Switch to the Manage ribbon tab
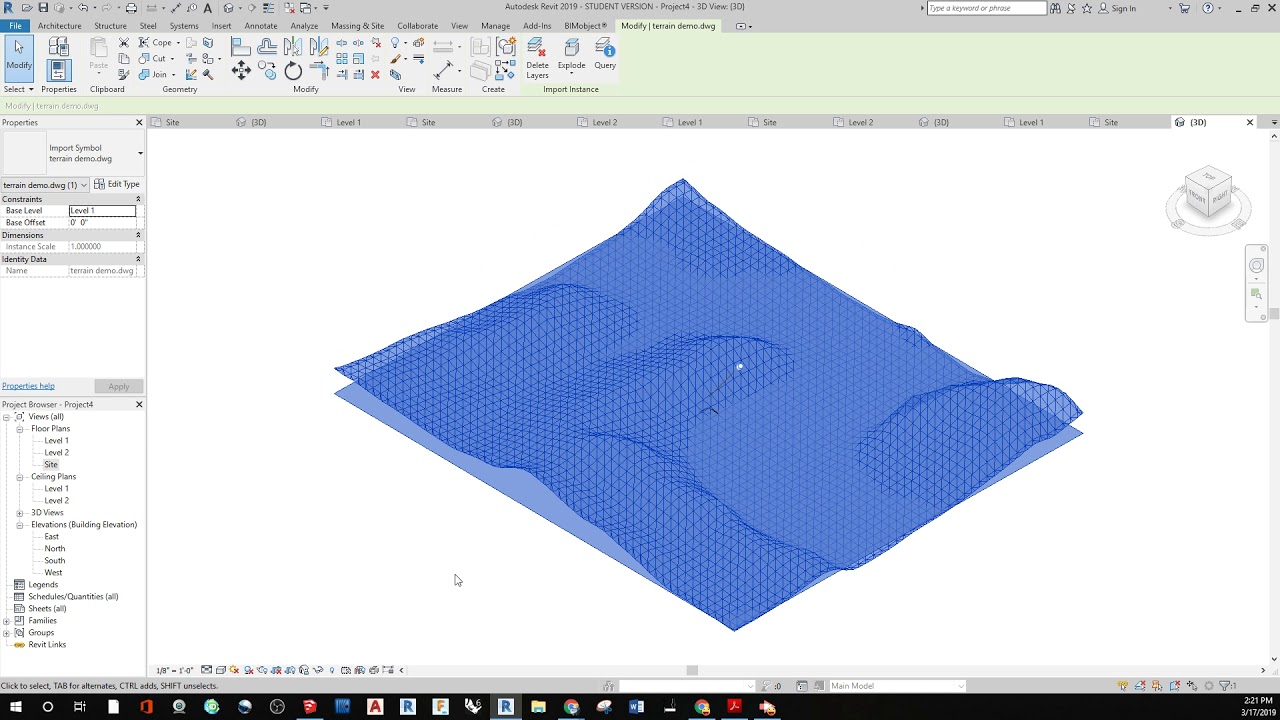The image size is (1280, 720). click(495, 26)
